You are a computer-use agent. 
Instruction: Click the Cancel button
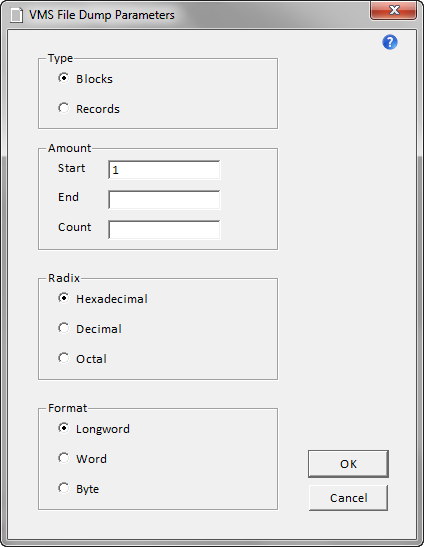[348, 498]
